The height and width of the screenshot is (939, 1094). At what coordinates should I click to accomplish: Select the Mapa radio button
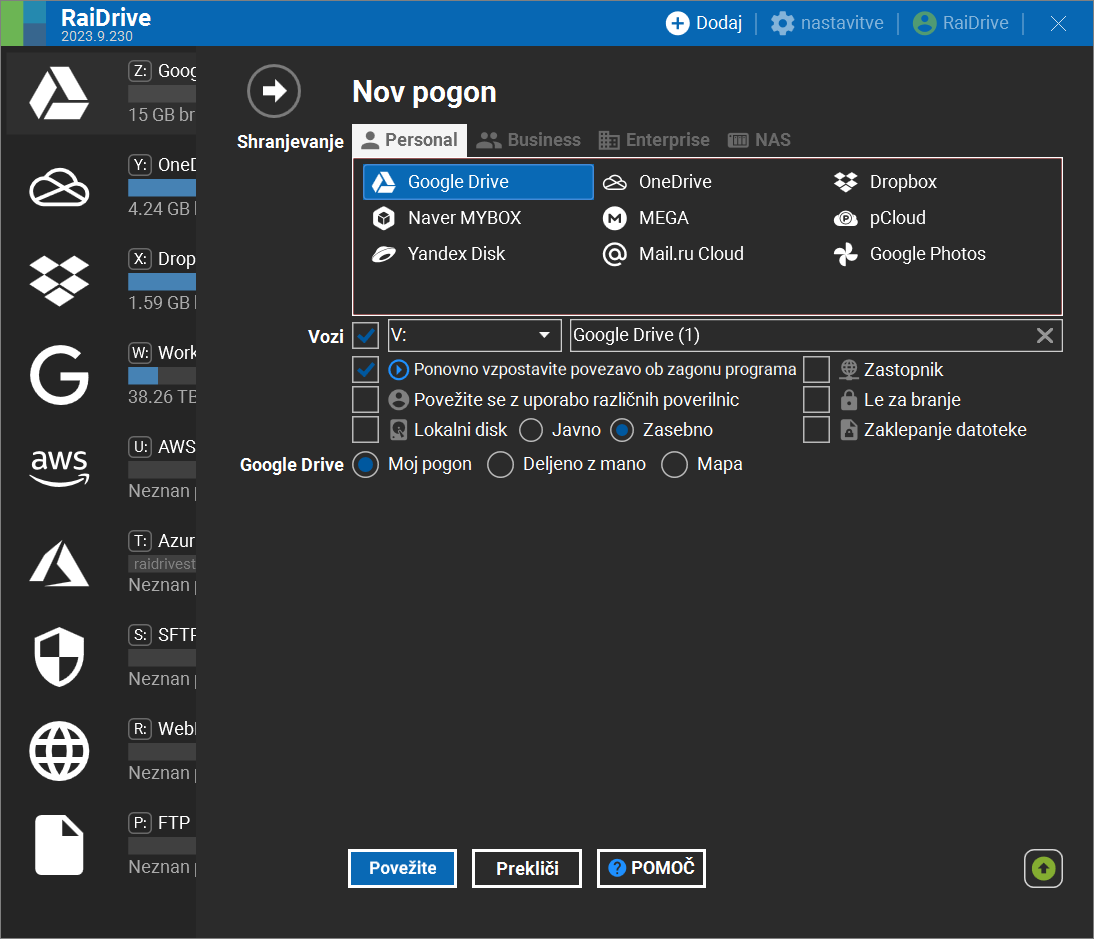coord(674,465)
